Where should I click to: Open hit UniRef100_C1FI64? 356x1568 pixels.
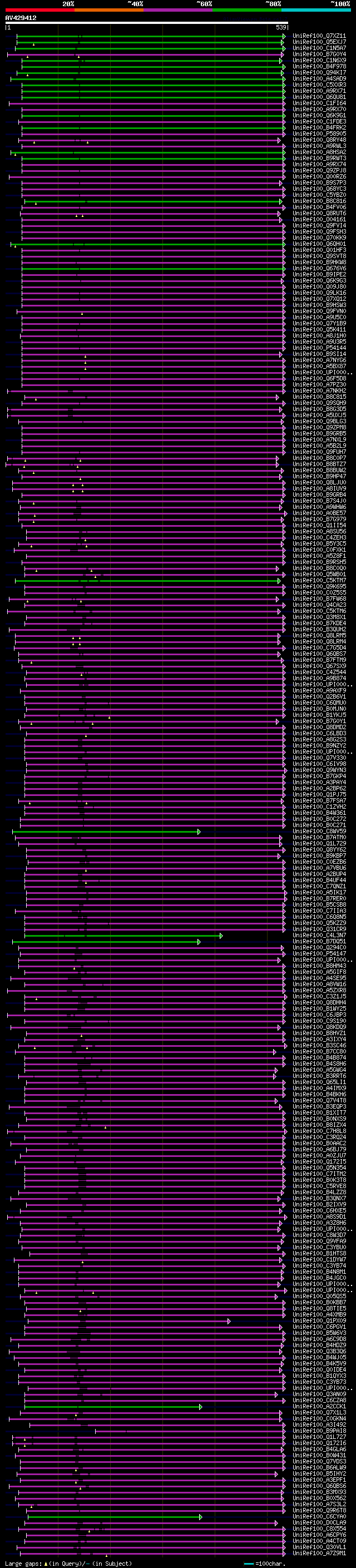(x=319, y=103)
